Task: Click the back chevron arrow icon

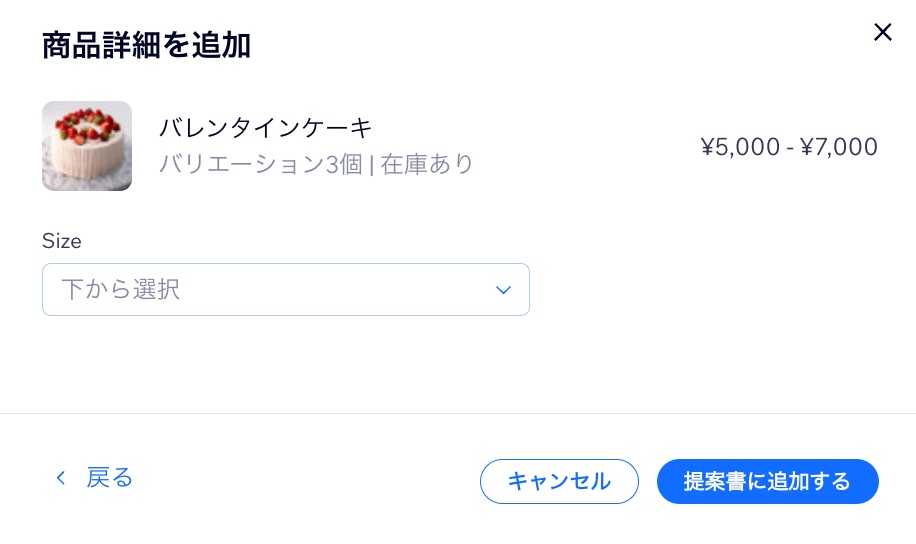Action: (x=61, y=478)
